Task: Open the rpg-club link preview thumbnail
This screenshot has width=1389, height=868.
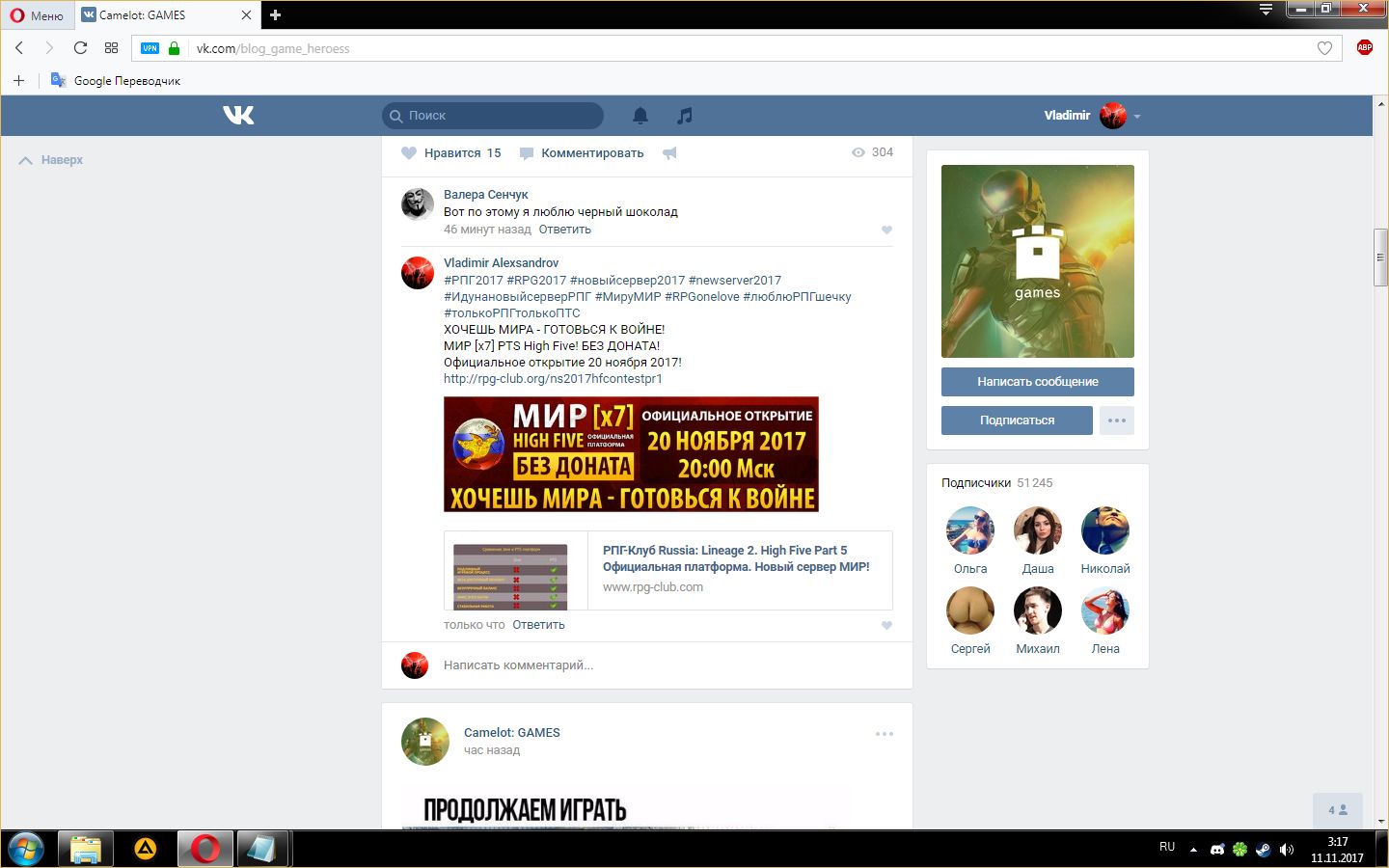Action: coord(510,576)
